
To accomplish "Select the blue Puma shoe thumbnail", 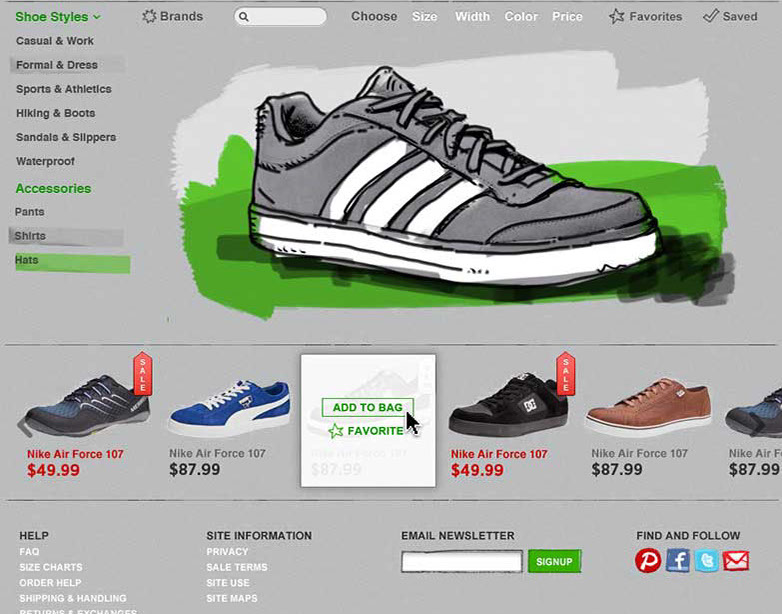I will click(x=230, y=407).
